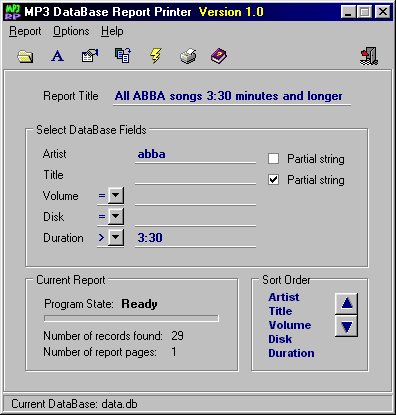Click the 'Ready' program state text
This screenshot has height=415, width=396.
point(139,304)
